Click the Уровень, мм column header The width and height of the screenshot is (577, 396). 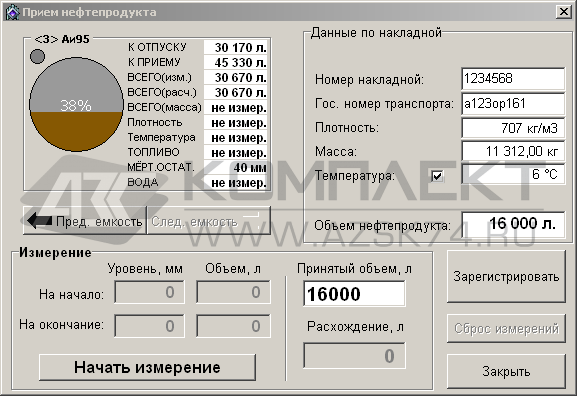click(145, 269)
